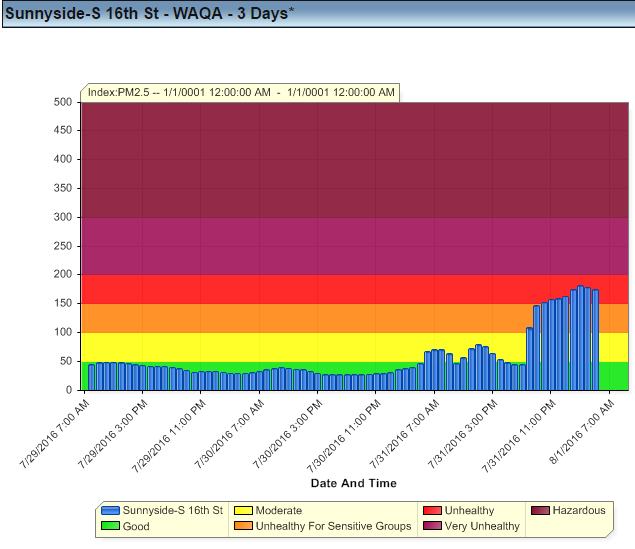This screenshot has height=549, width=635.
Task: Click the 'Good' legend label
Action: coord(136,526)
